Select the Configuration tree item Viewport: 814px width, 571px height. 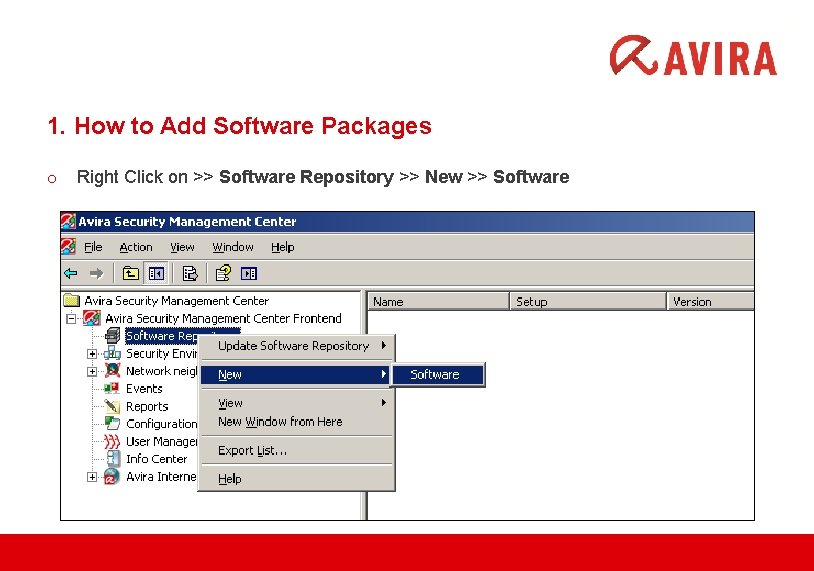(x=161, y=424)
